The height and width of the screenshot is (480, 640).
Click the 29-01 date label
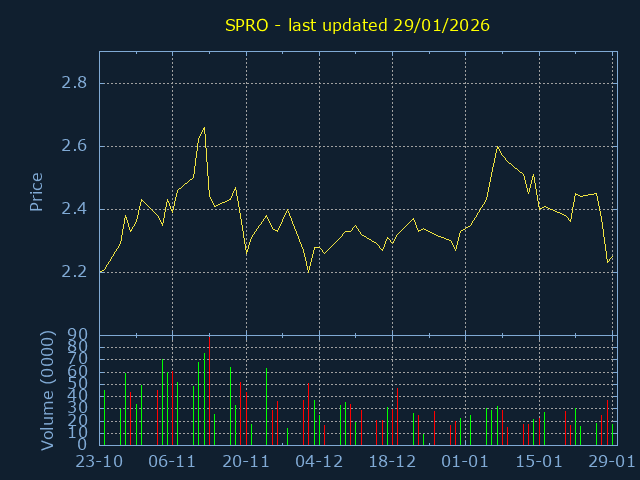pos(611,462)
